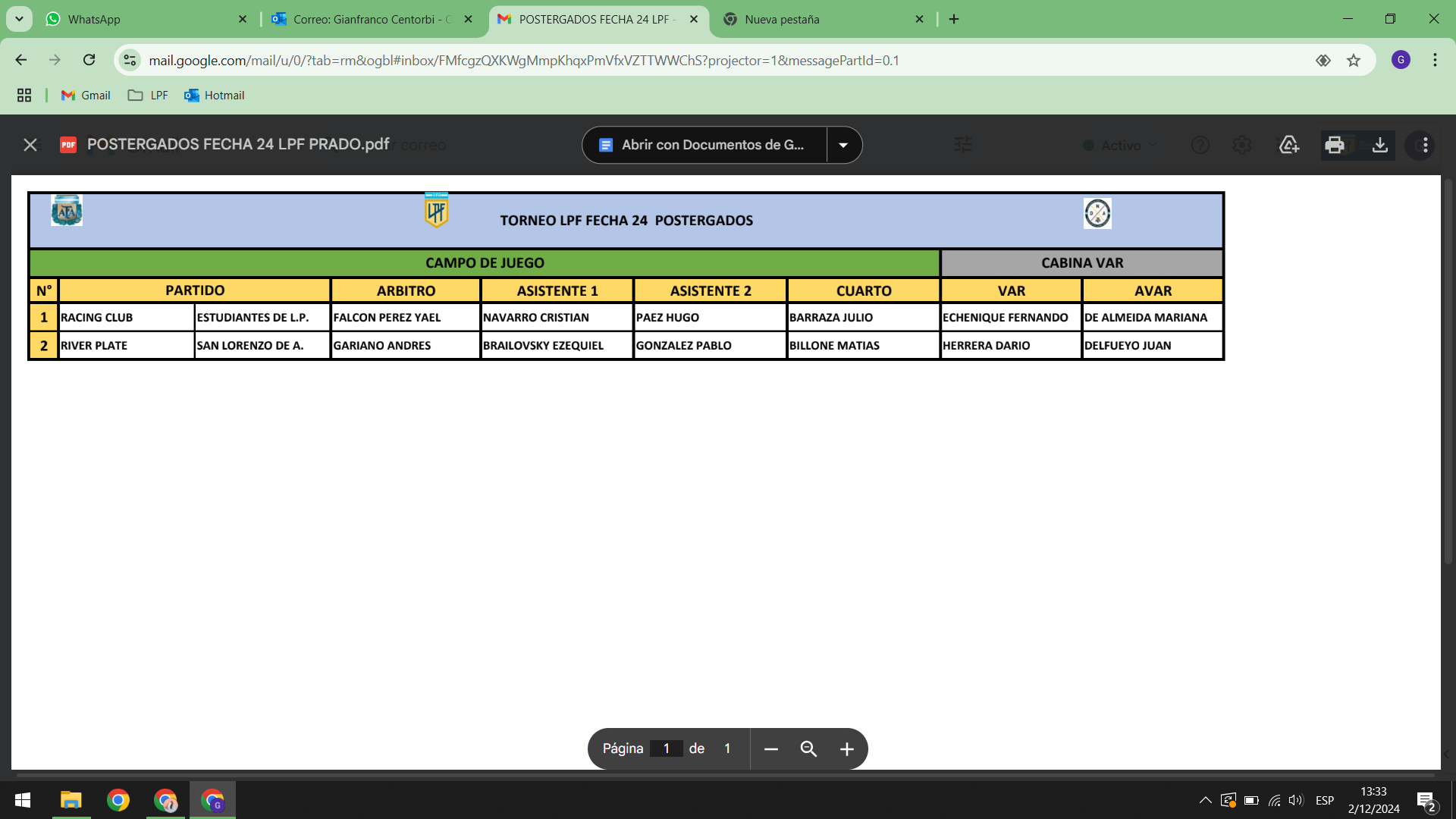Add file to Google Drive icon
Screen dimensions: 1456x819
(1289, 145)
